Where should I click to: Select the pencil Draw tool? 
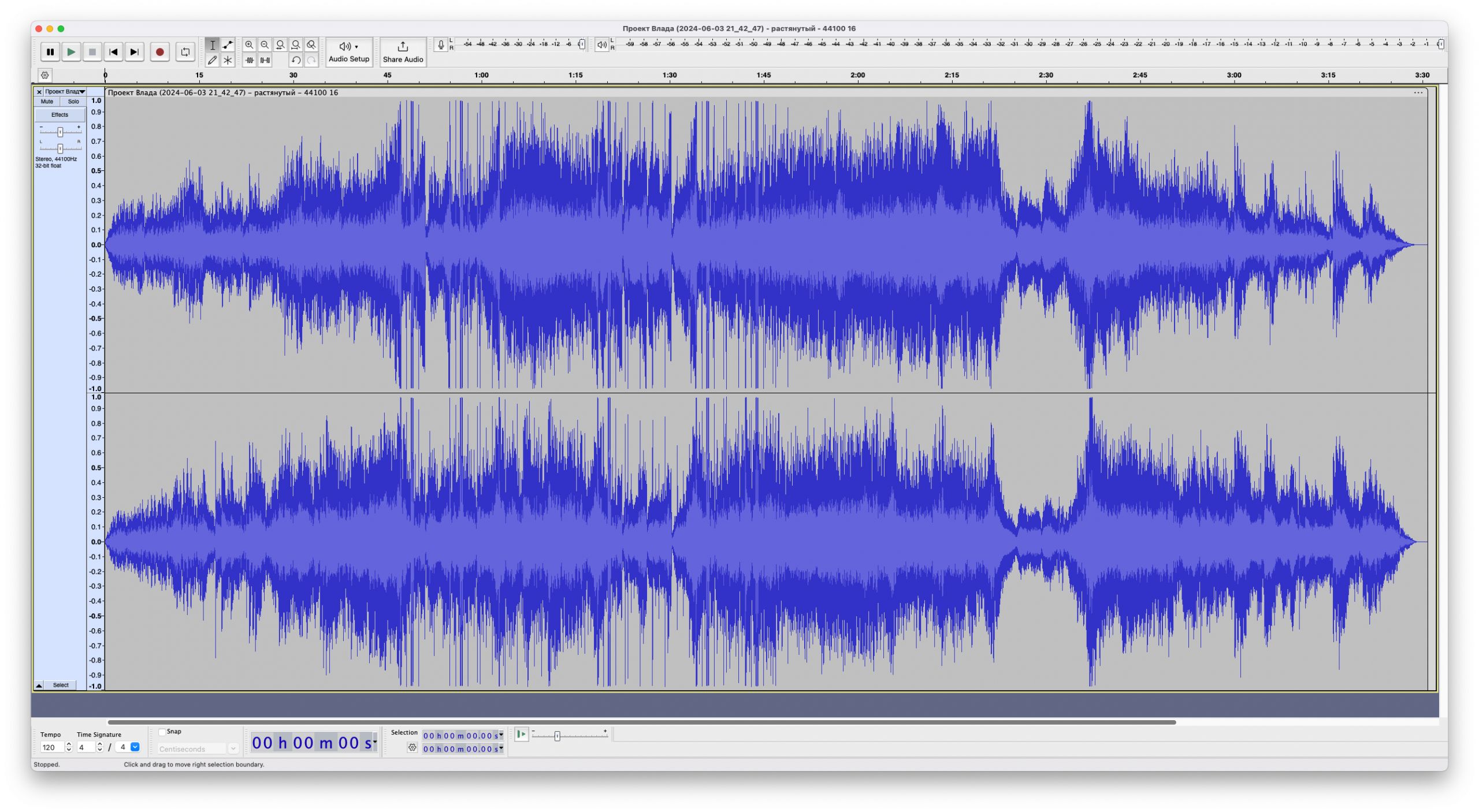click(212, 60)
